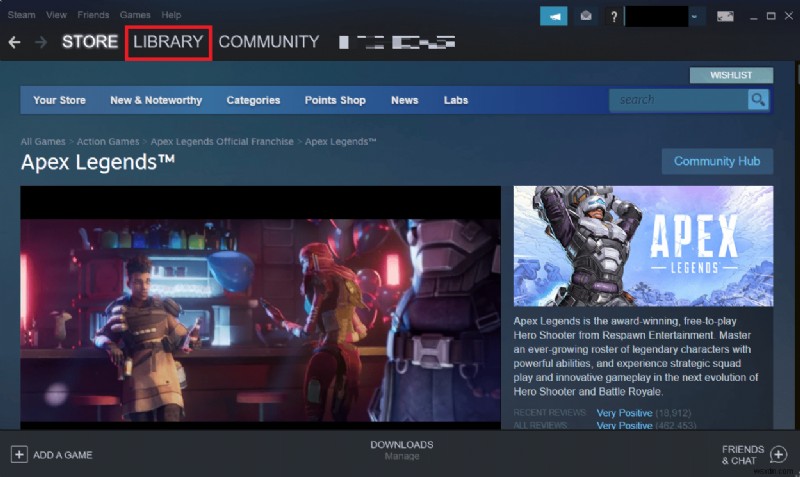Click the game description paragraph

(x=636, y=356)
